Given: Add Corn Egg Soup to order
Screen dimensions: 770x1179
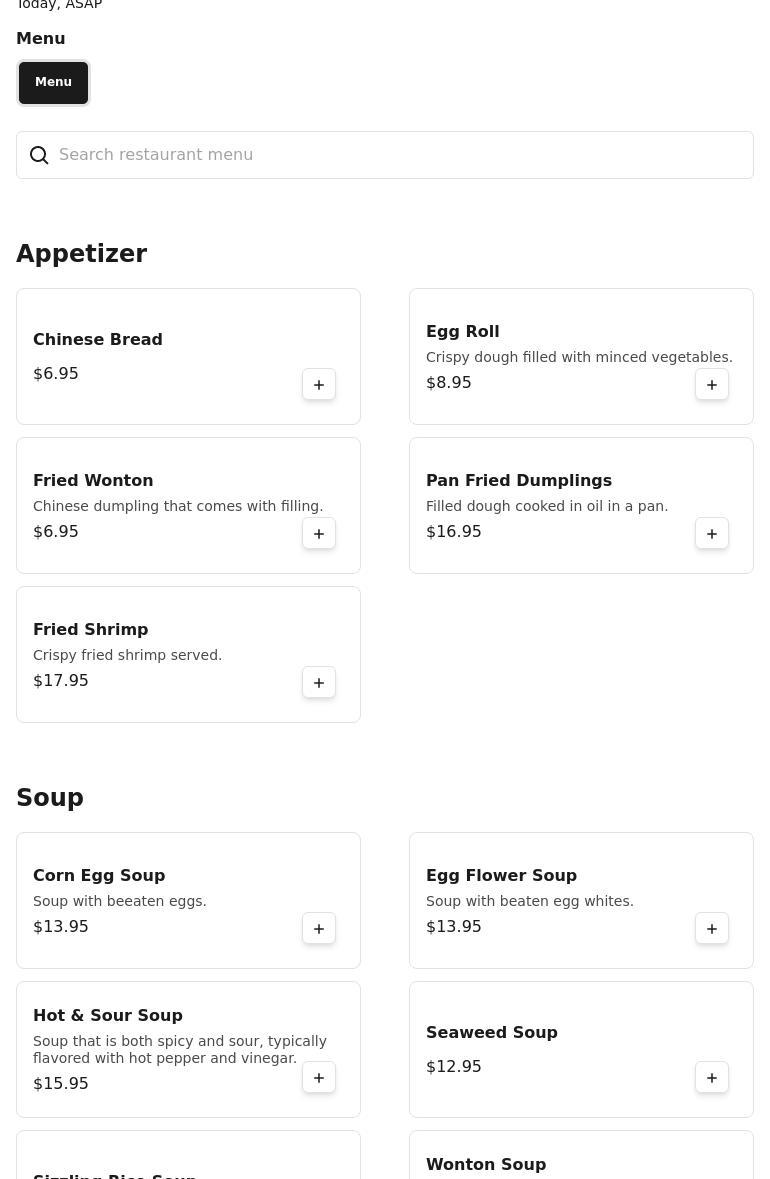Looking at the screenshot, I should (319, 929).
